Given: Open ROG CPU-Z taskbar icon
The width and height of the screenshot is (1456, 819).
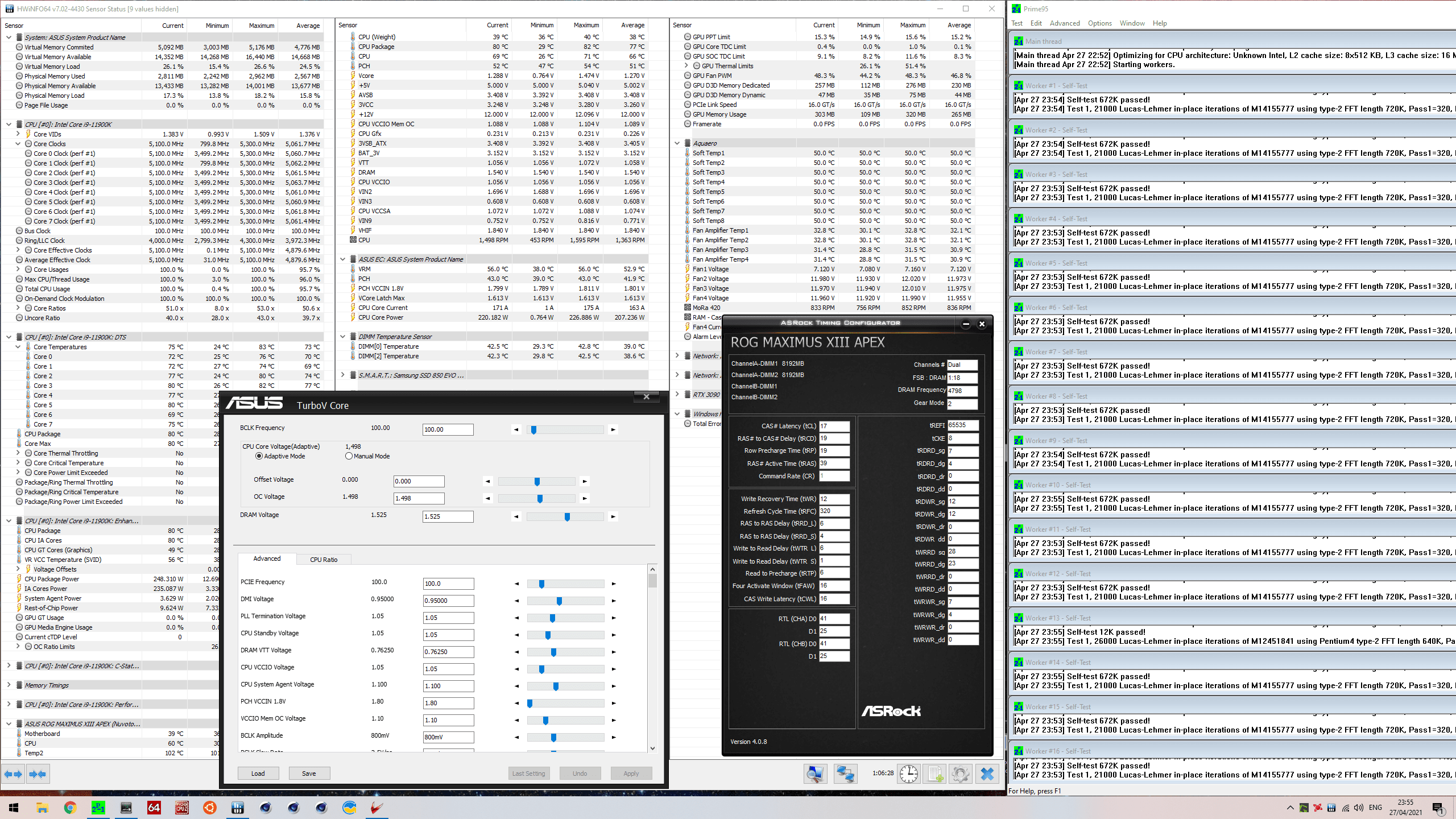Looking at the screenshot, I should click(182, 808).
